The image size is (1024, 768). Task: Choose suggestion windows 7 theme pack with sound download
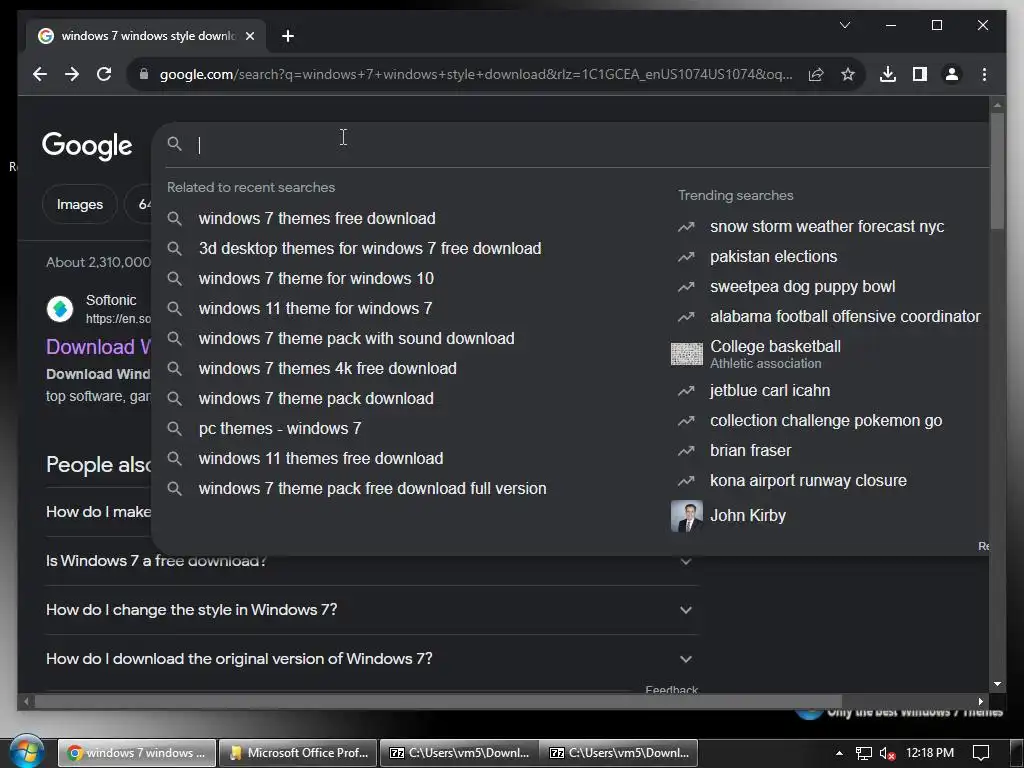pos(357,338)
